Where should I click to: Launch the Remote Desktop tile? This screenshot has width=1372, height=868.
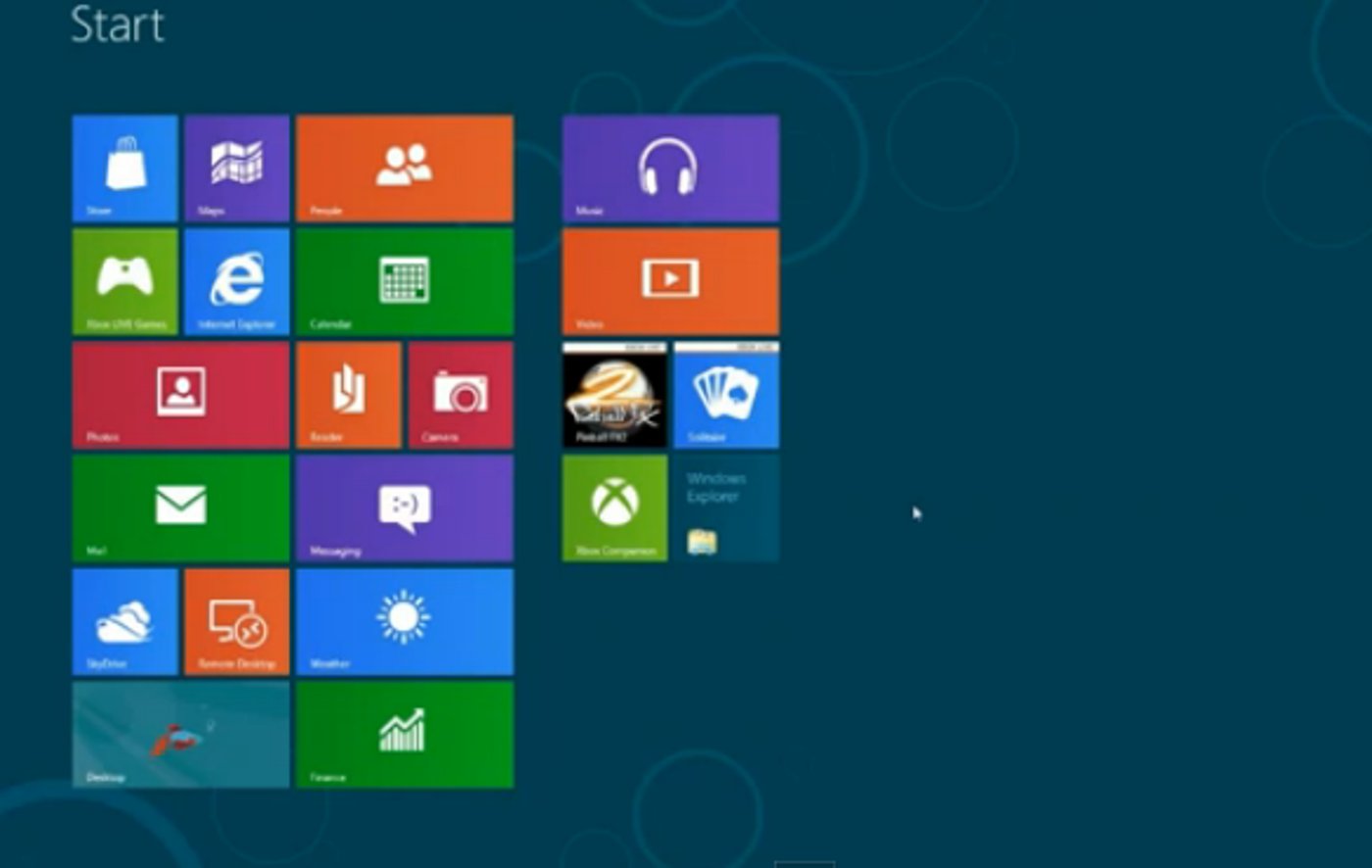(237, 621)
